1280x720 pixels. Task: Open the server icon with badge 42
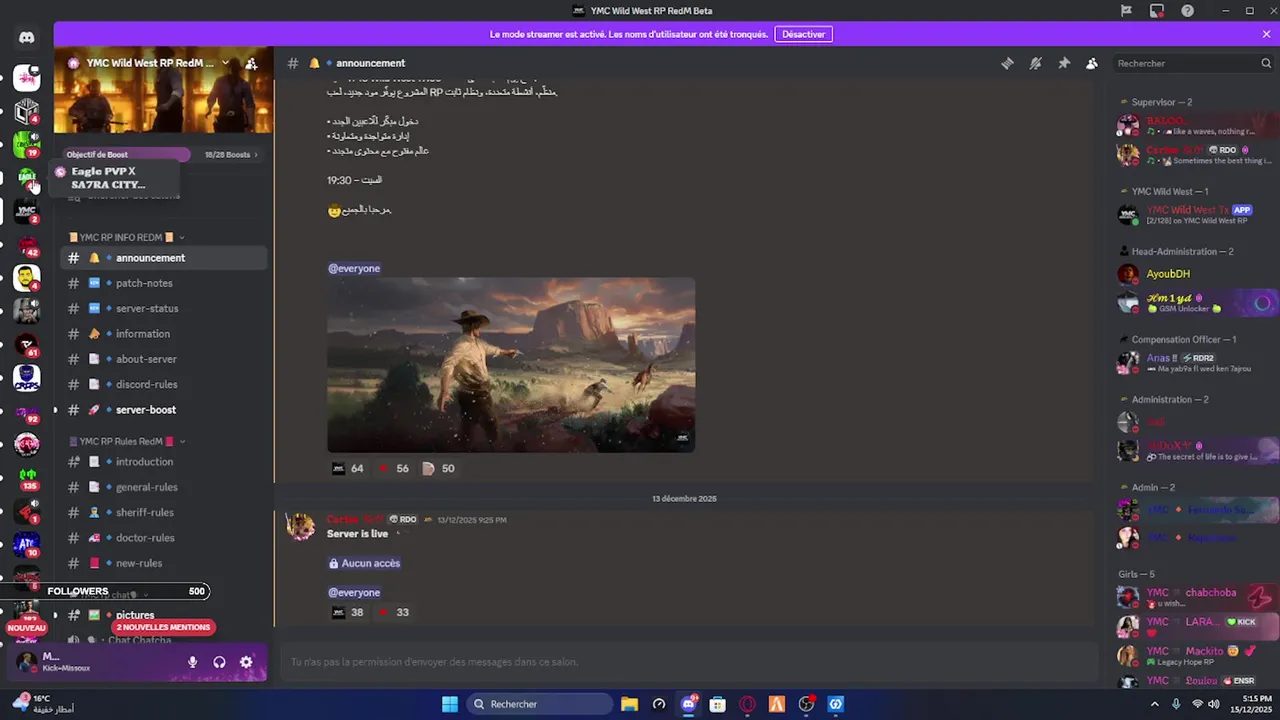[x=27, y=244]
